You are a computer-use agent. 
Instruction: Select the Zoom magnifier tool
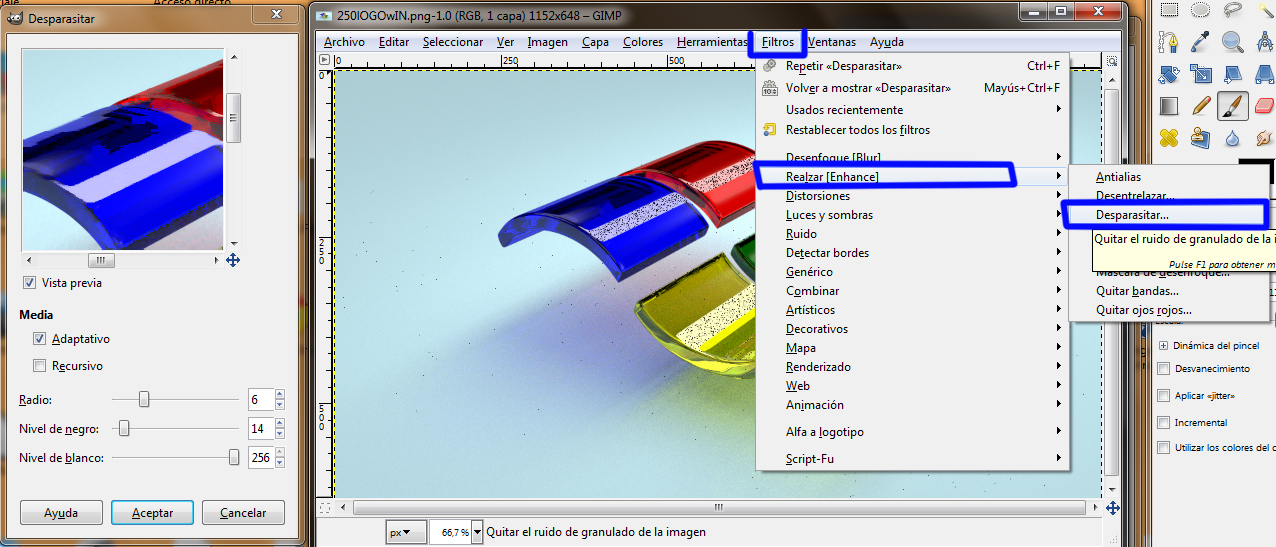click(1233, 42)
